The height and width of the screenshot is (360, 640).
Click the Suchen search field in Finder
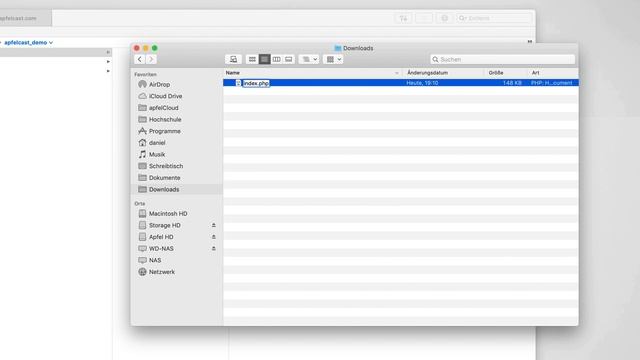502,60
